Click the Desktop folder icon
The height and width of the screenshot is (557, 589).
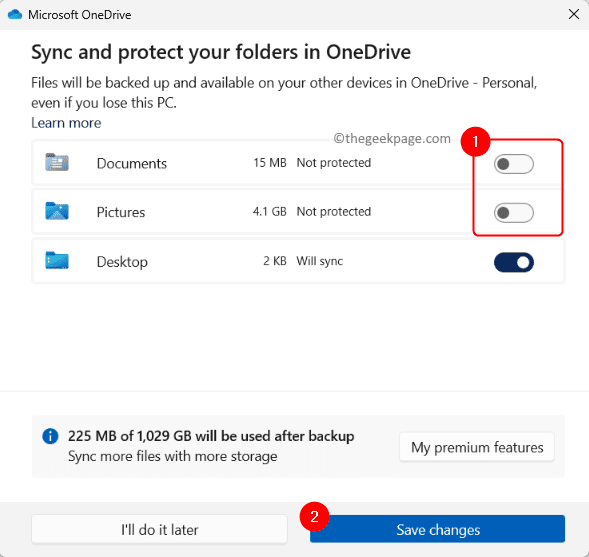57,260
